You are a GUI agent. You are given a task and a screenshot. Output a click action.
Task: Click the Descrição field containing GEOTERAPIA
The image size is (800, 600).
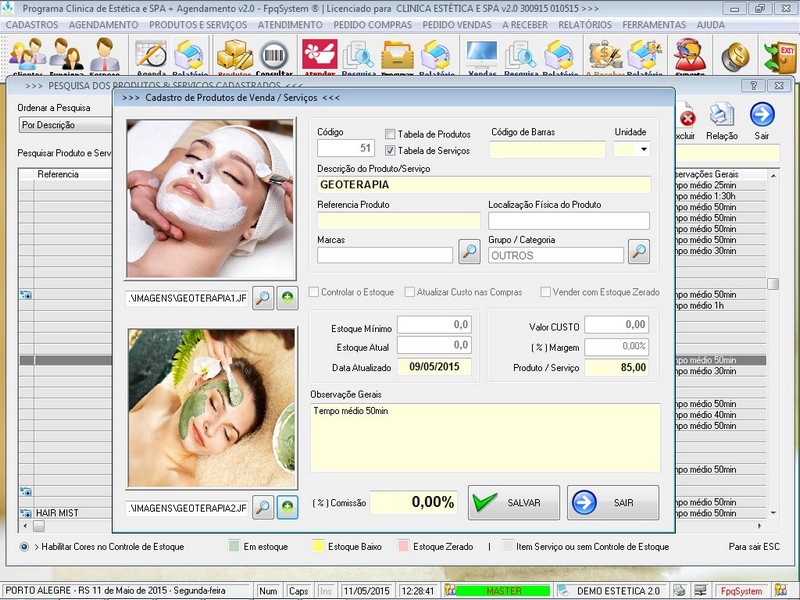[x=483, y=185]
